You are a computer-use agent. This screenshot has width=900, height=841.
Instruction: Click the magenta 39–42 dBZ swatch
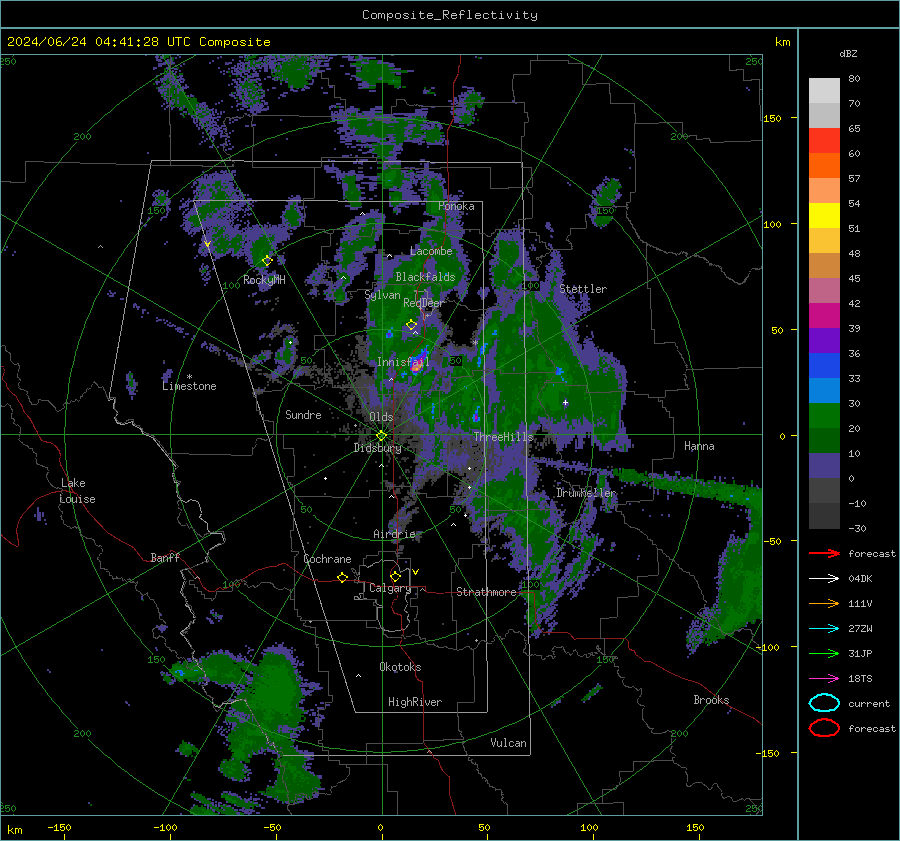[x=824, y=315]
